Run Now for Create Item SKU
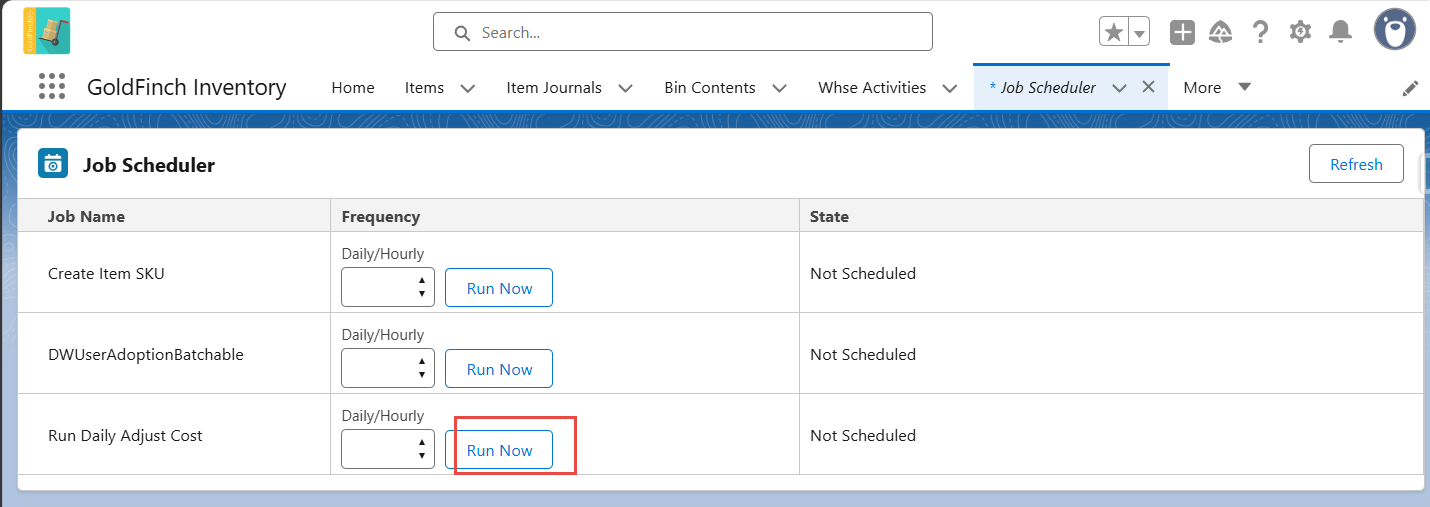Image resolution: width=1430 pixels, height=507 pixels. point(499,288)
